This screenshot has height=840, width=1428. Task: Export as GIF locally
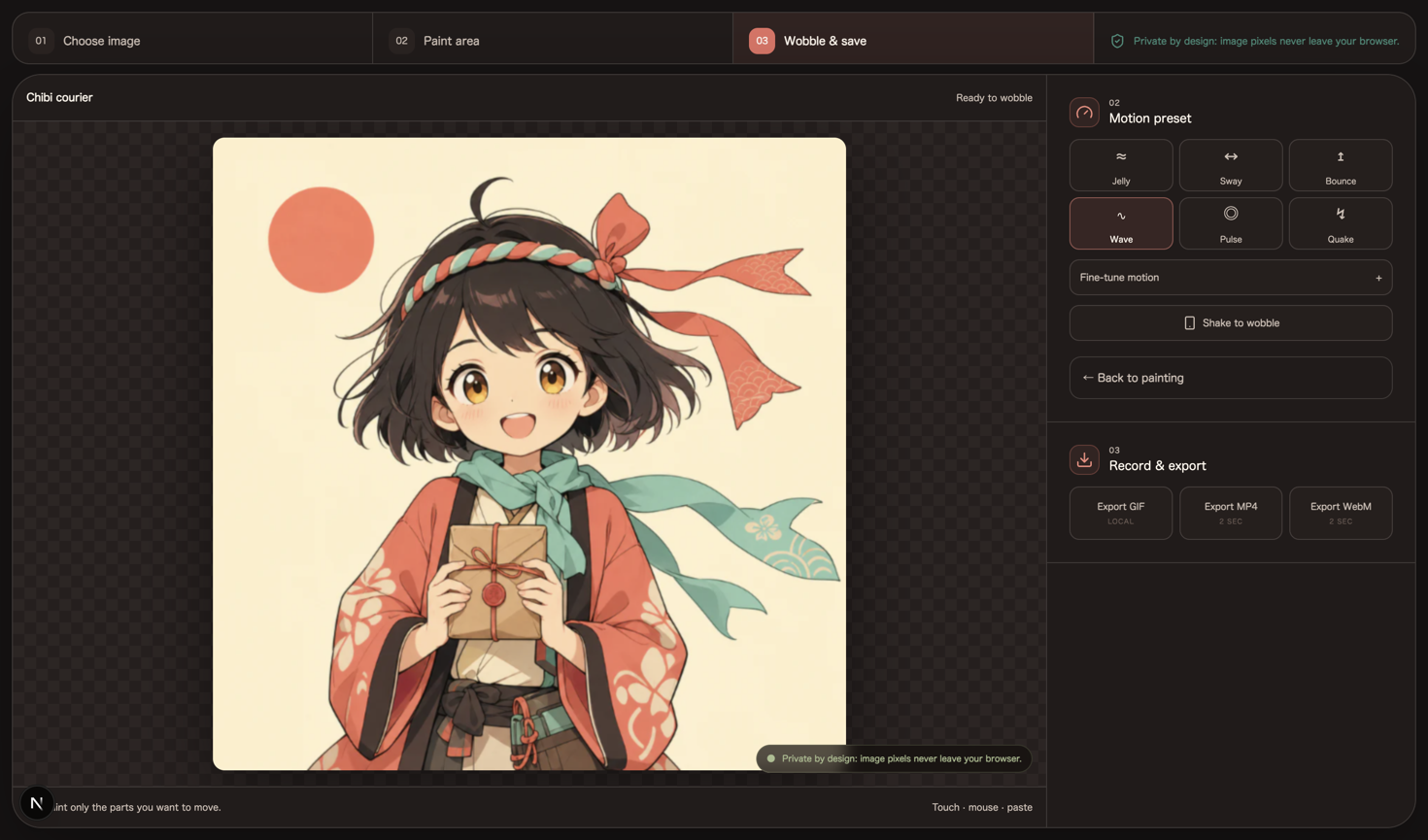[1121, 513]
